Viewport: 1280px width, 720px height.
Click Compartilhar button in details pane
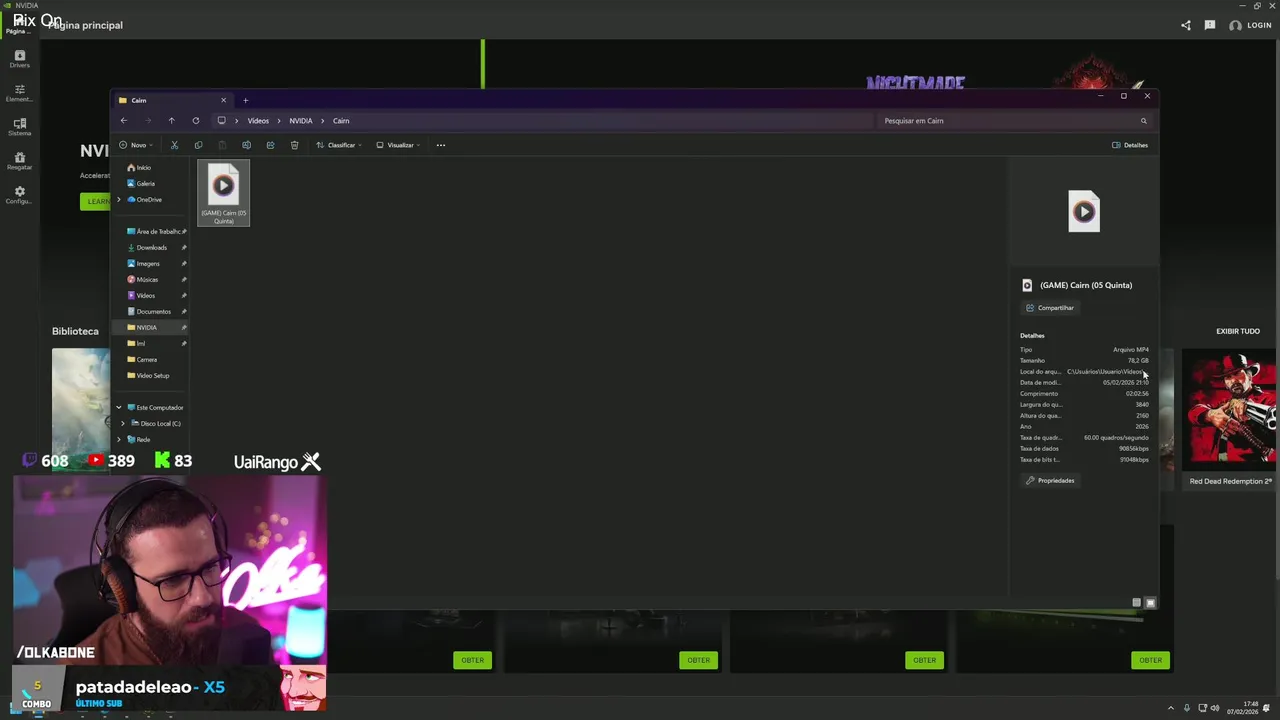point(1050,308)
